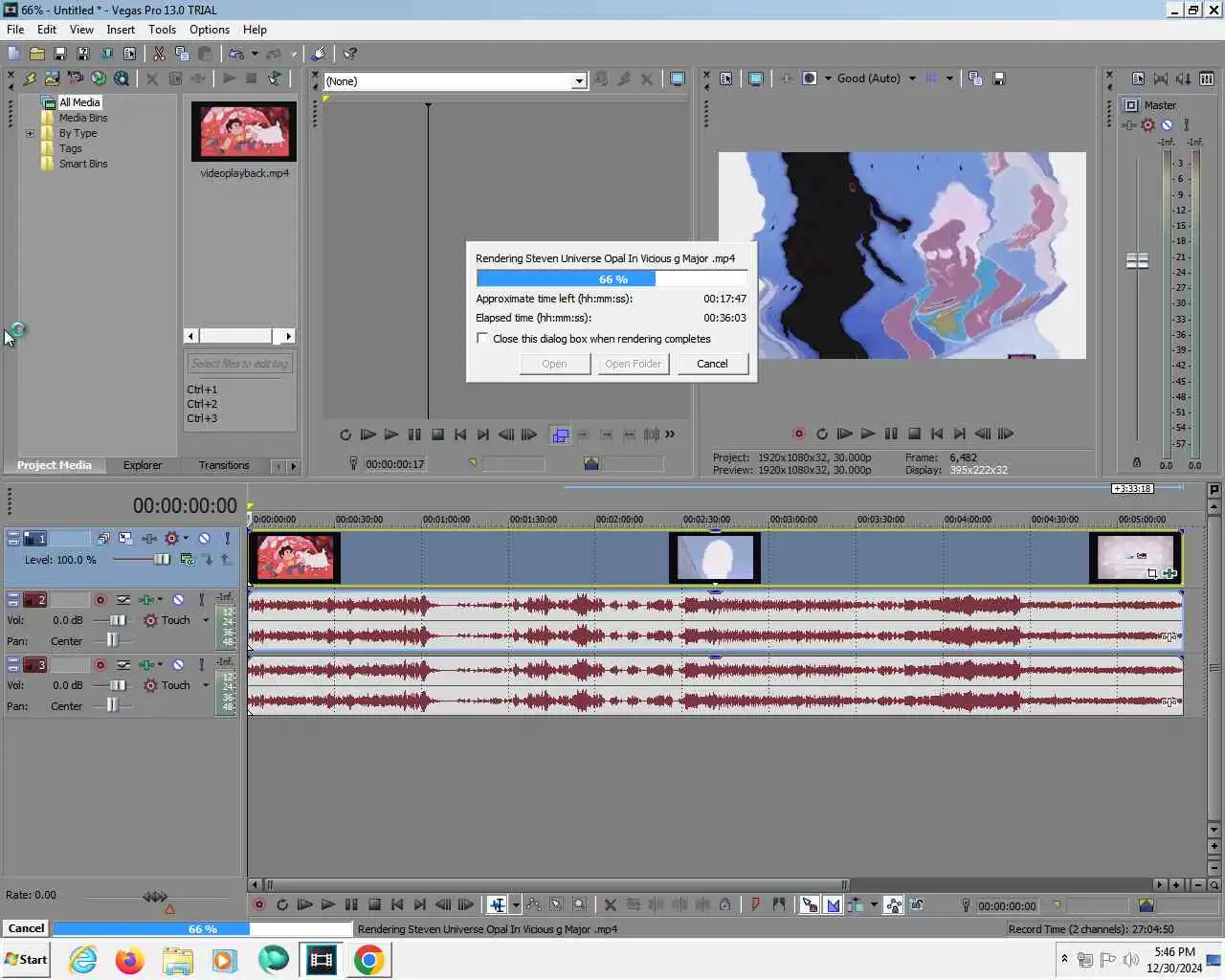This screenshot has width=1225, height=980.
Task: Click Loop Playback in video preview transport
Action: pyautogui.click(x=821, y=434)
